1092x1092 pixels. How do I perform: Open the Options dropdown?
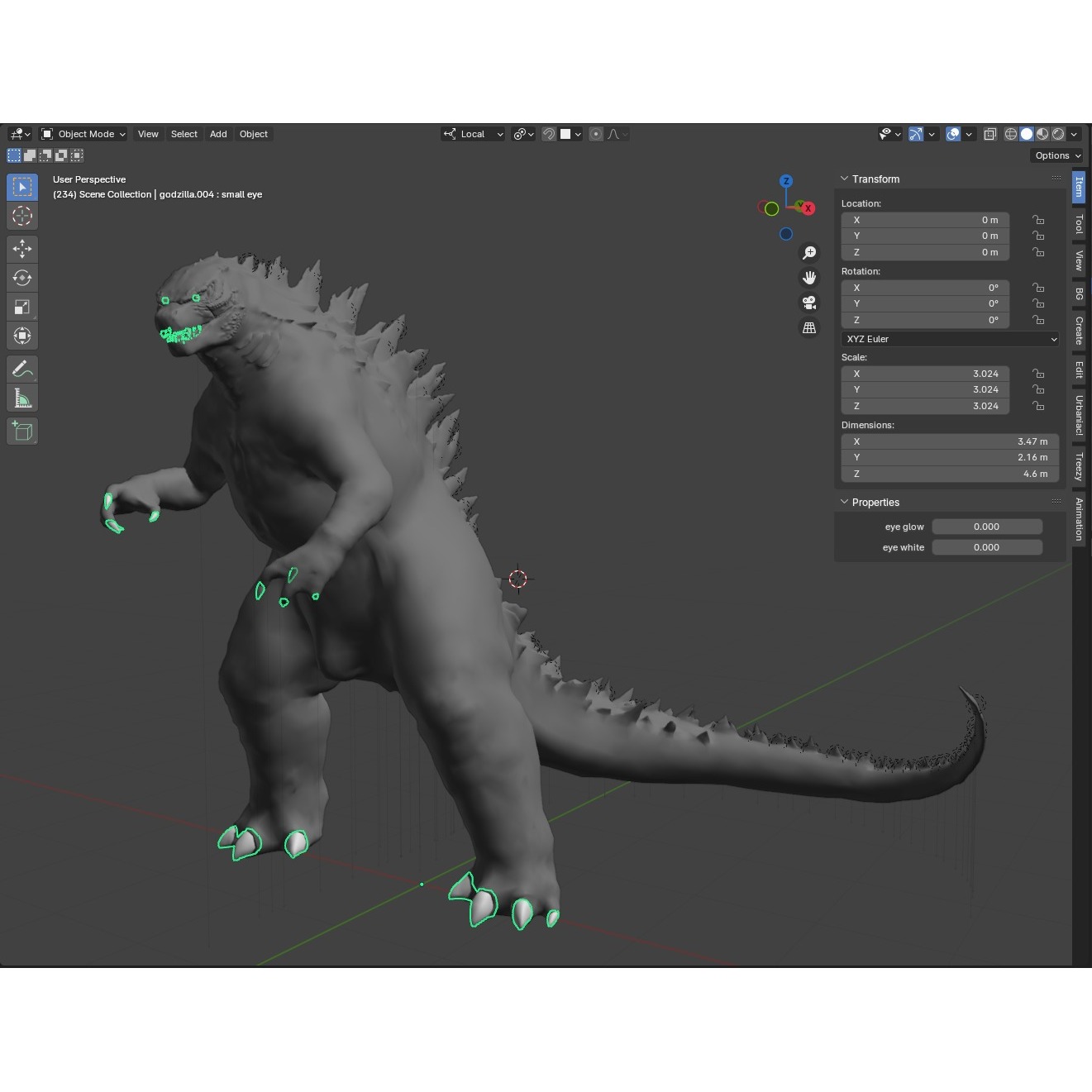click(1057, 155)
